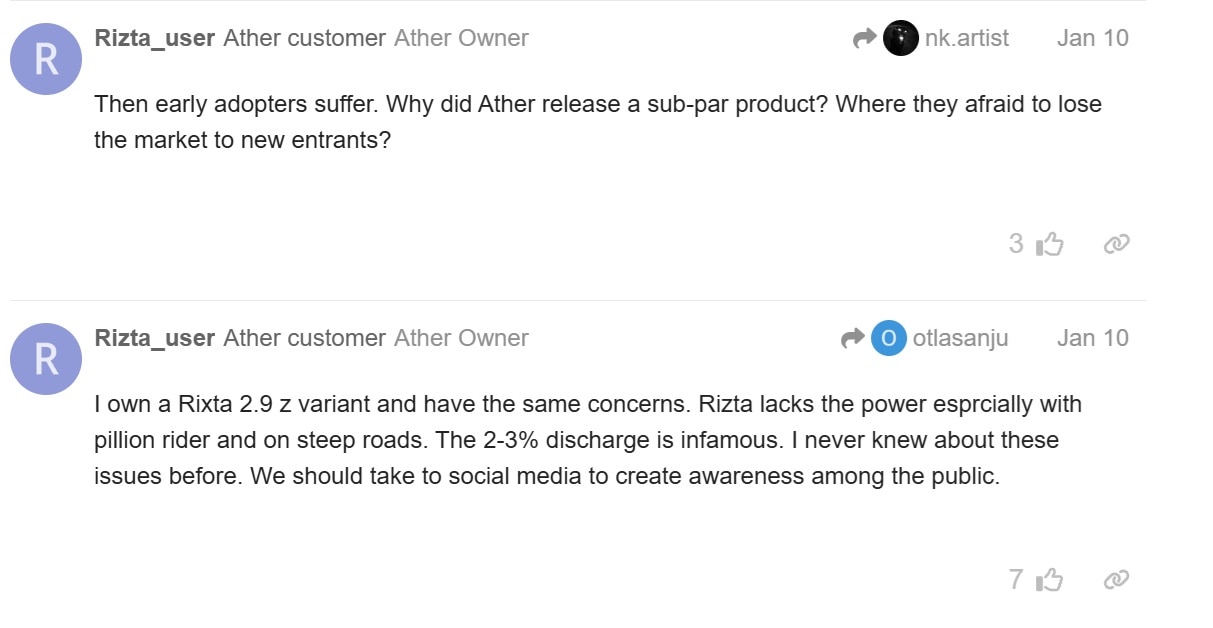
Task: Click Ather Owner badge on early adopters post
Action: click(x=461, y=39)
